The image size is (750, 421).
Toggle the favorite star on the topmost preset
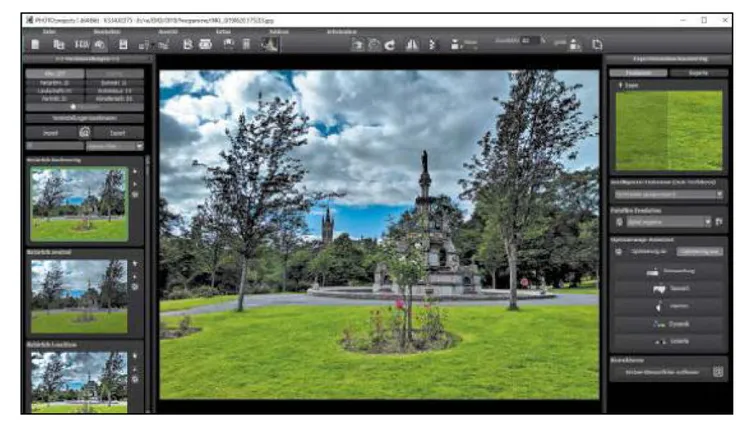coord(135,171)
